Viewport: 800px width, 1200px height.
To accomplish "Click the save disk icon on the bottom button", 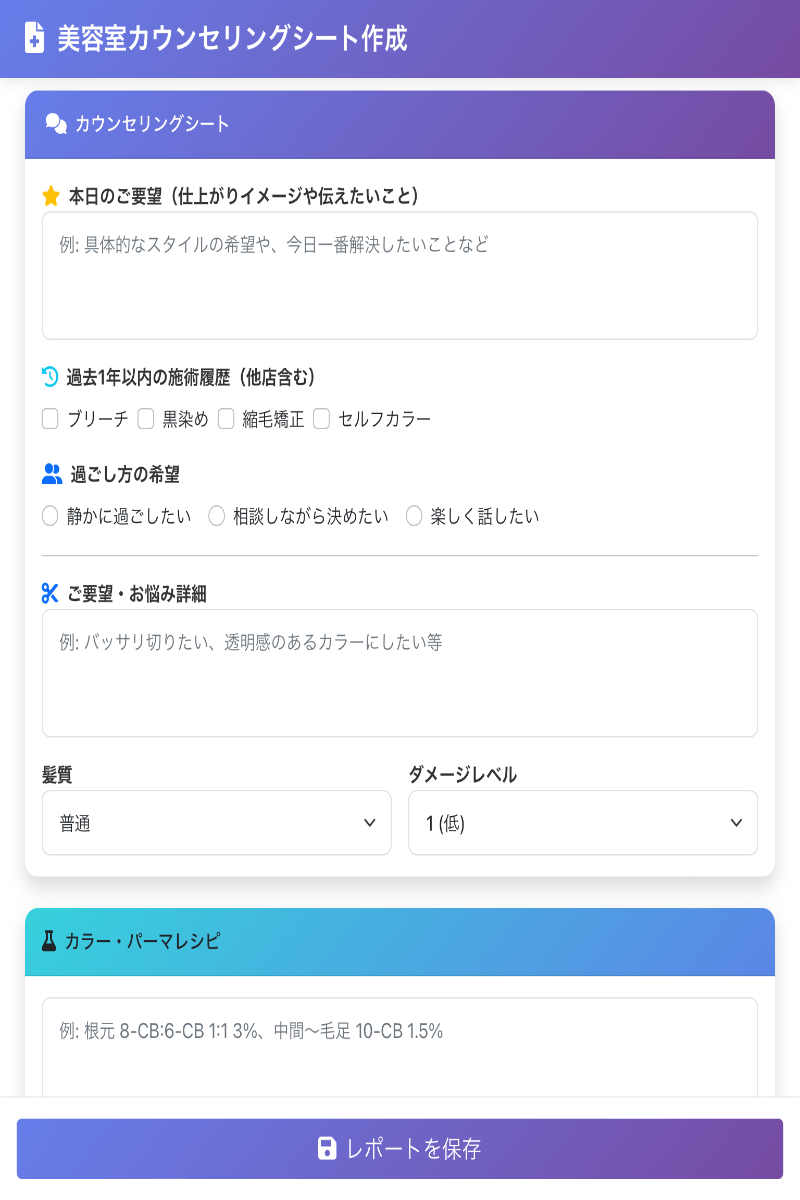I will [326, 1150].
